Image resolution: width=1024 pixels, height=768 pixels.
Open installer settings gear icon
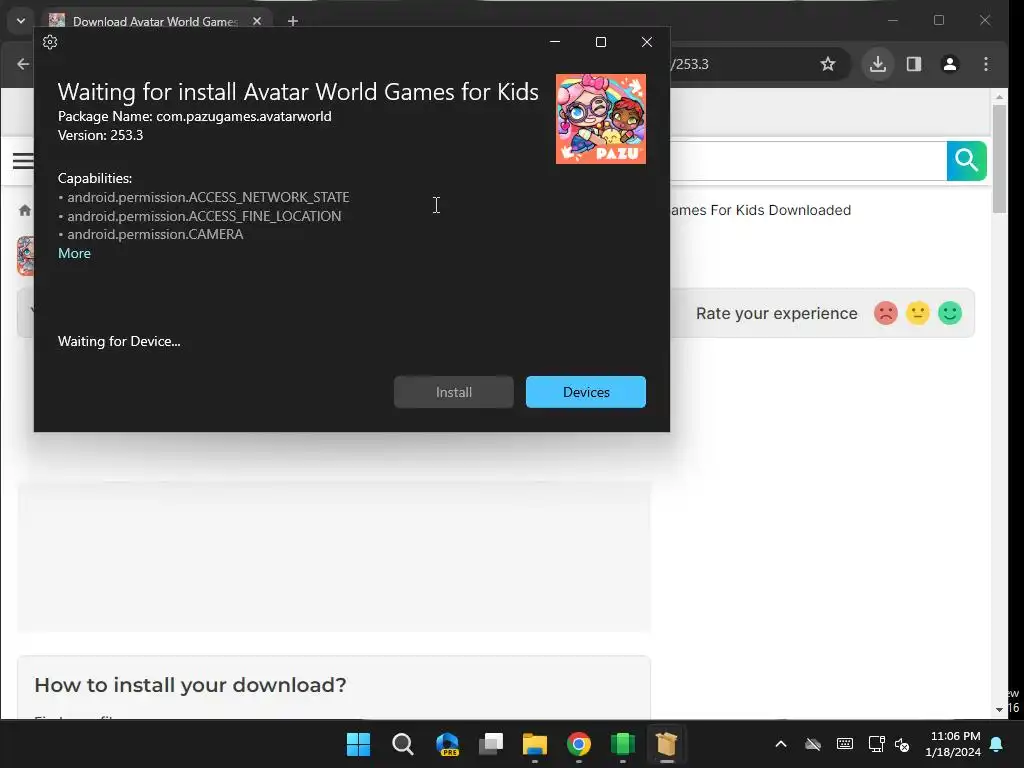(50, 42)
